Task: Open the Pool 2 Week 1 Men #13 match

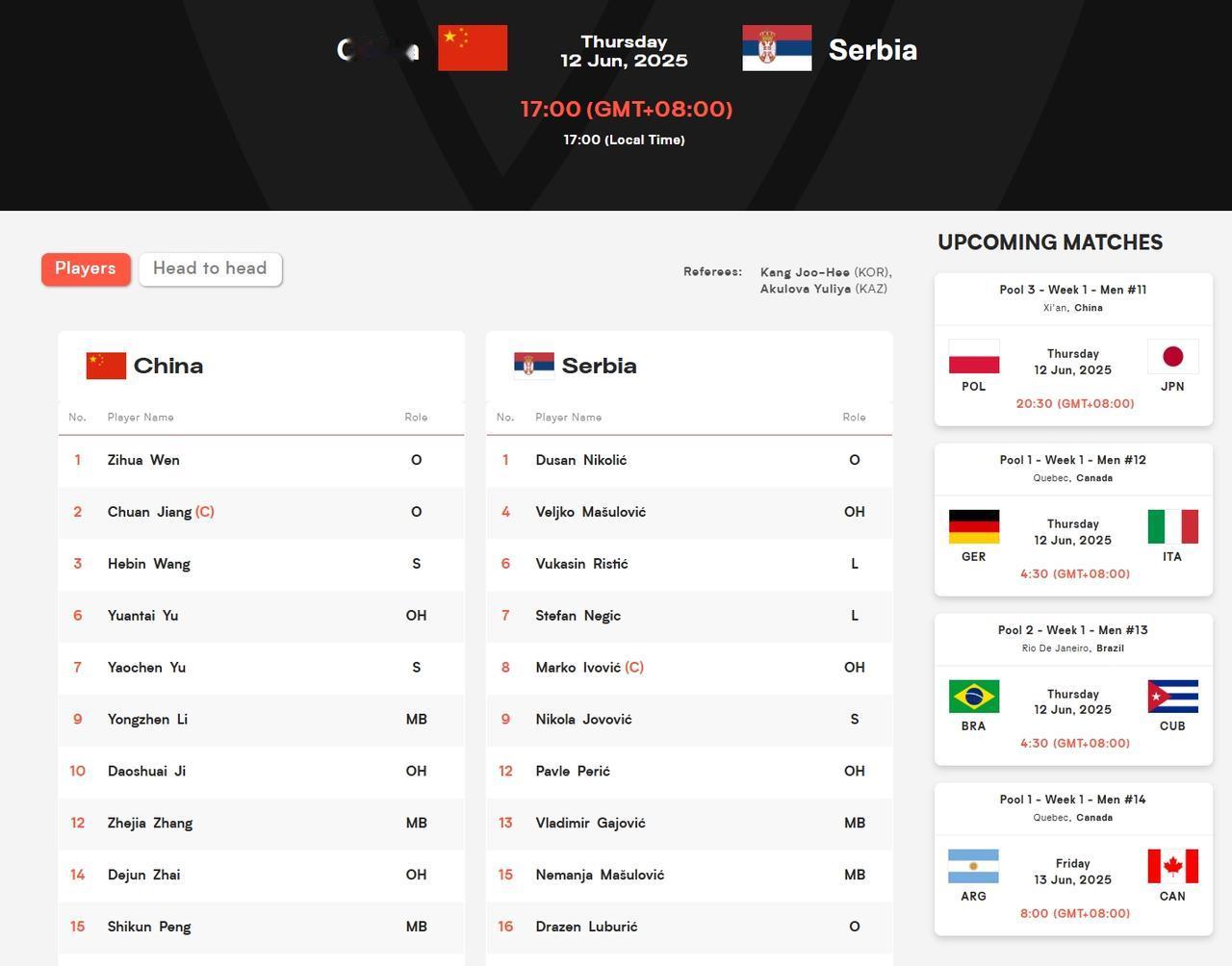Action: tap(1073, 689)
